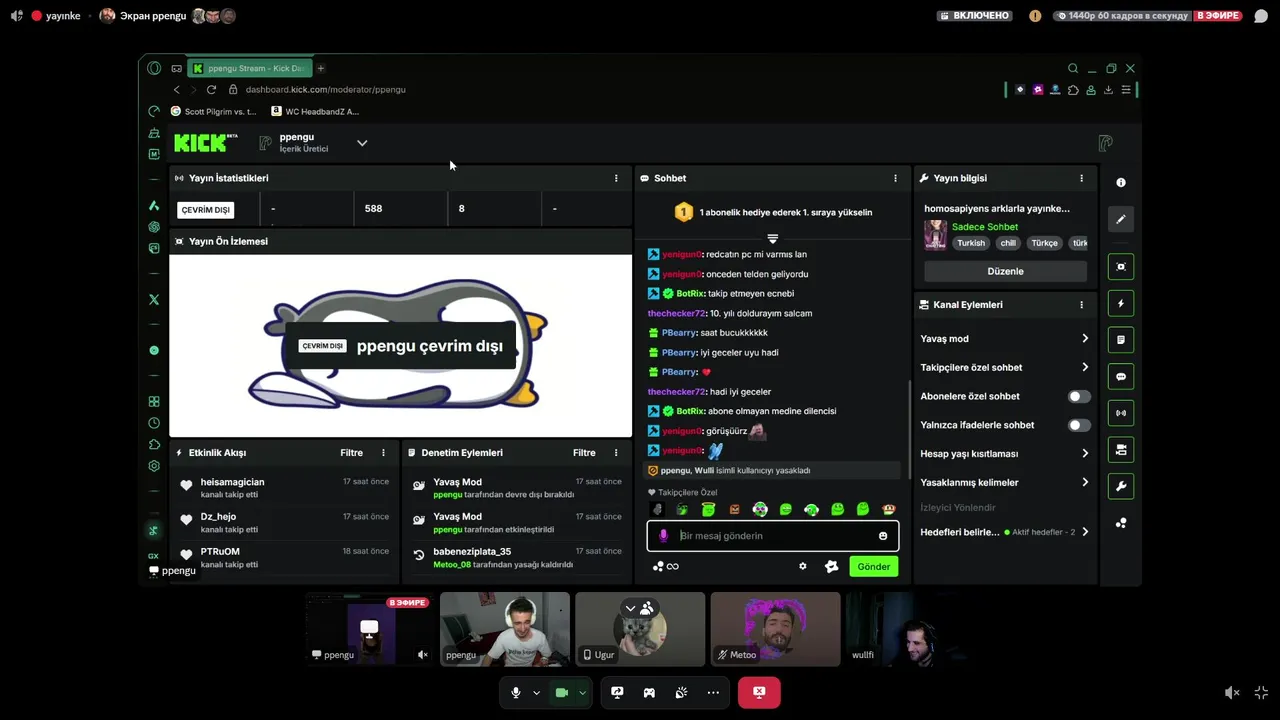
Task: Click heisamagician in activity feed
Action: tap(232, 482)
